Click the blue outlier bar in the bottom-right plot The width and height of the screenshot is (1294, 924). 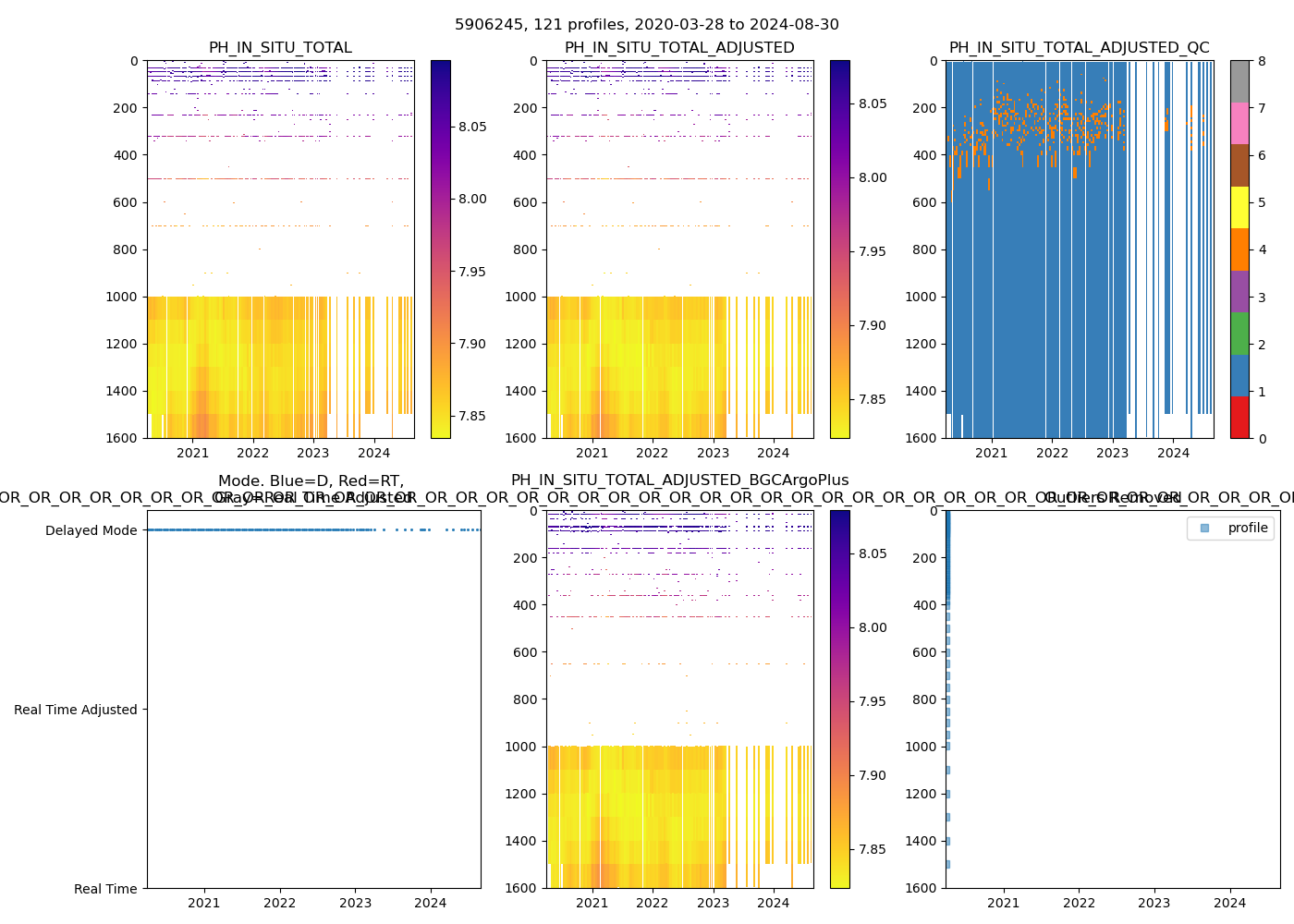click(947, 554)
